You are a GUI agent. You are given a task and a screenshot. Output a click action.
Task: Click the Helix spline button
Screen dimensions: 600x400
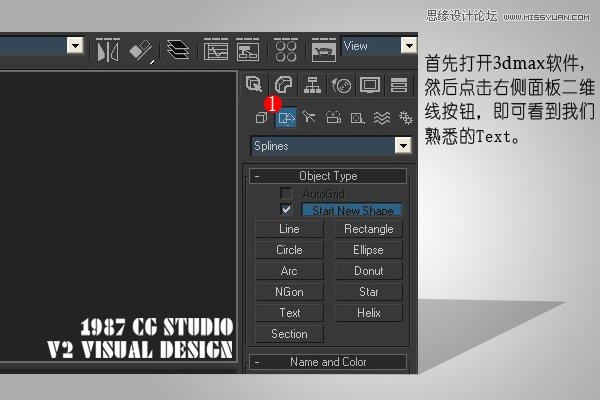(368, 313)
